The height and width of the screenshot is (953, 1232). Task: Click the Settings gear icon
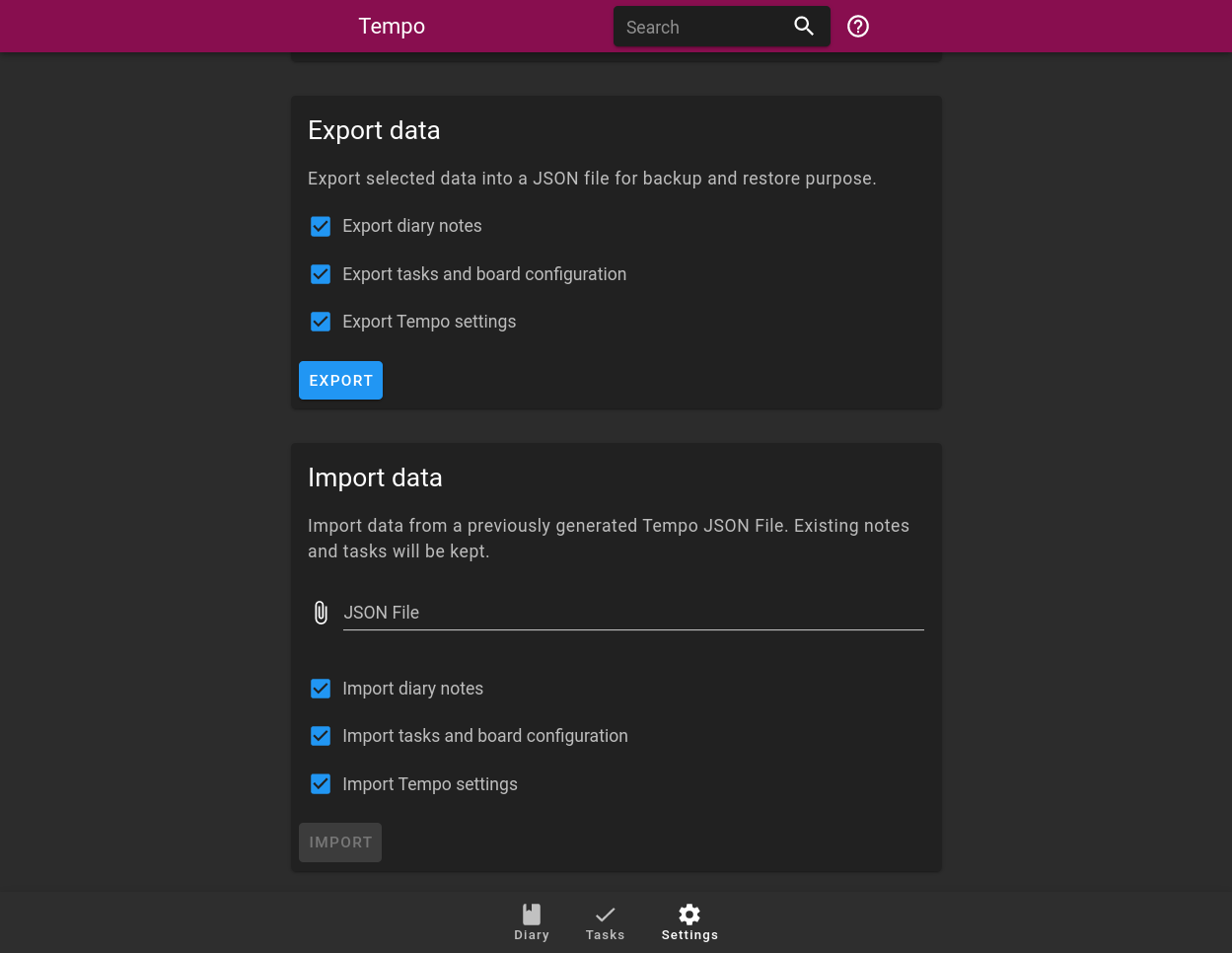pos(688,914)
